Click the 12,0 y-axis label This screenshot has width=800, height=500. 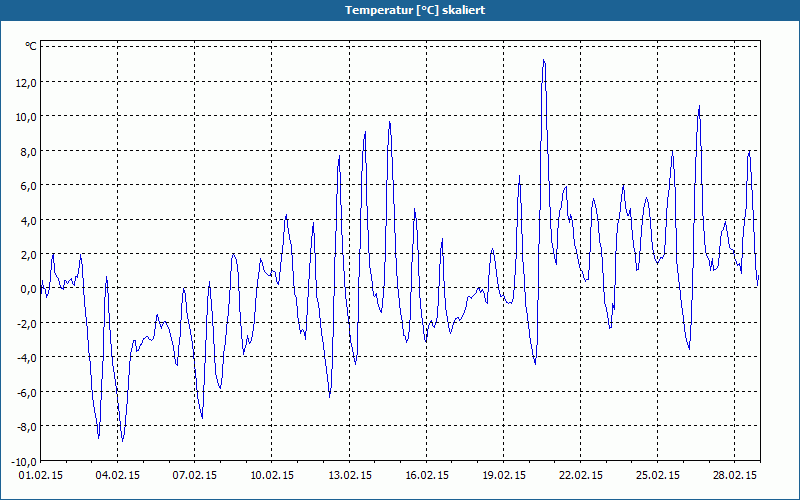26,83
